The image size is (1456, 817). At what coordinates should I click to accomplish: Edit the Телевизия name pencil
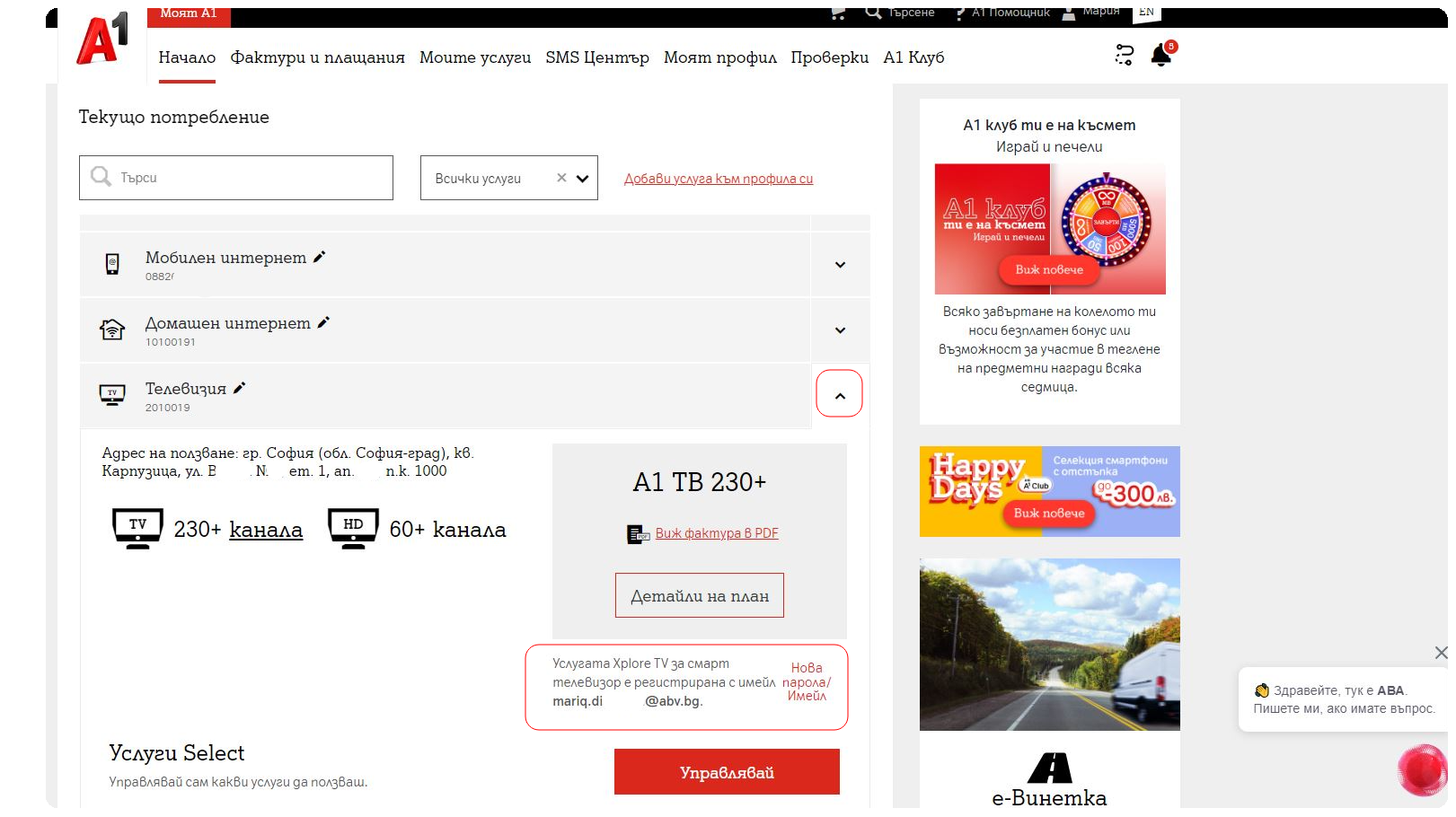[x=239, y=388]
